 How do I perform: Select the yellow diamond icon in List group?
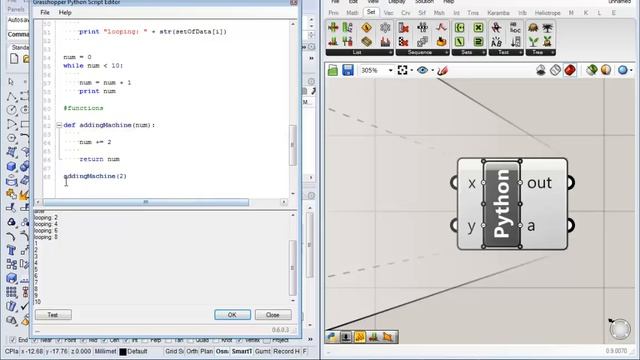[367, 28]
